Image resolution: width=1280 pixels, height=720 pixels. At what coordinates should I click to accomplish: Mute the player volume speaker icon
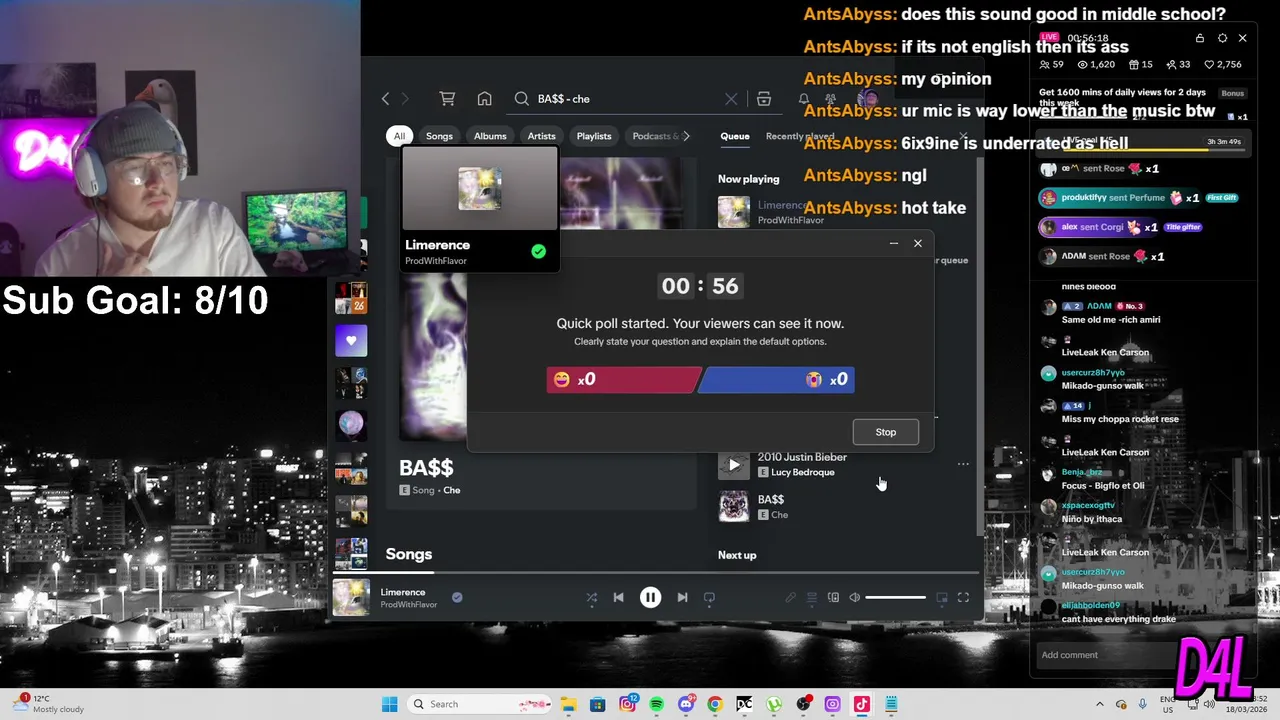click(854, 597)
